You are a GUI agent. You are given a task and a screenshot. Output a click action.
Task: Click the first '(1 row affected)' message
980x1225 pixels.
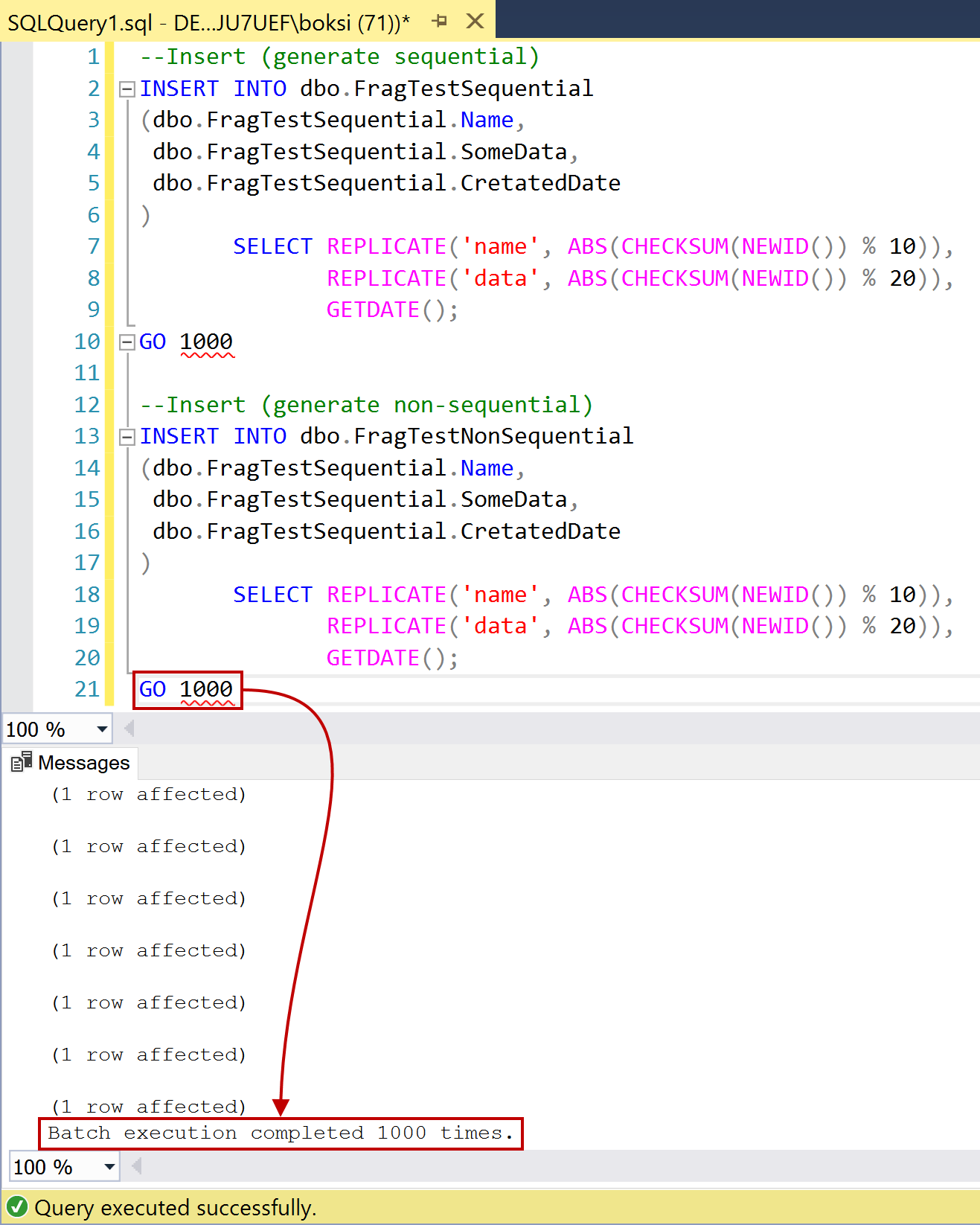pyautogui.click(x=149, y=794)
